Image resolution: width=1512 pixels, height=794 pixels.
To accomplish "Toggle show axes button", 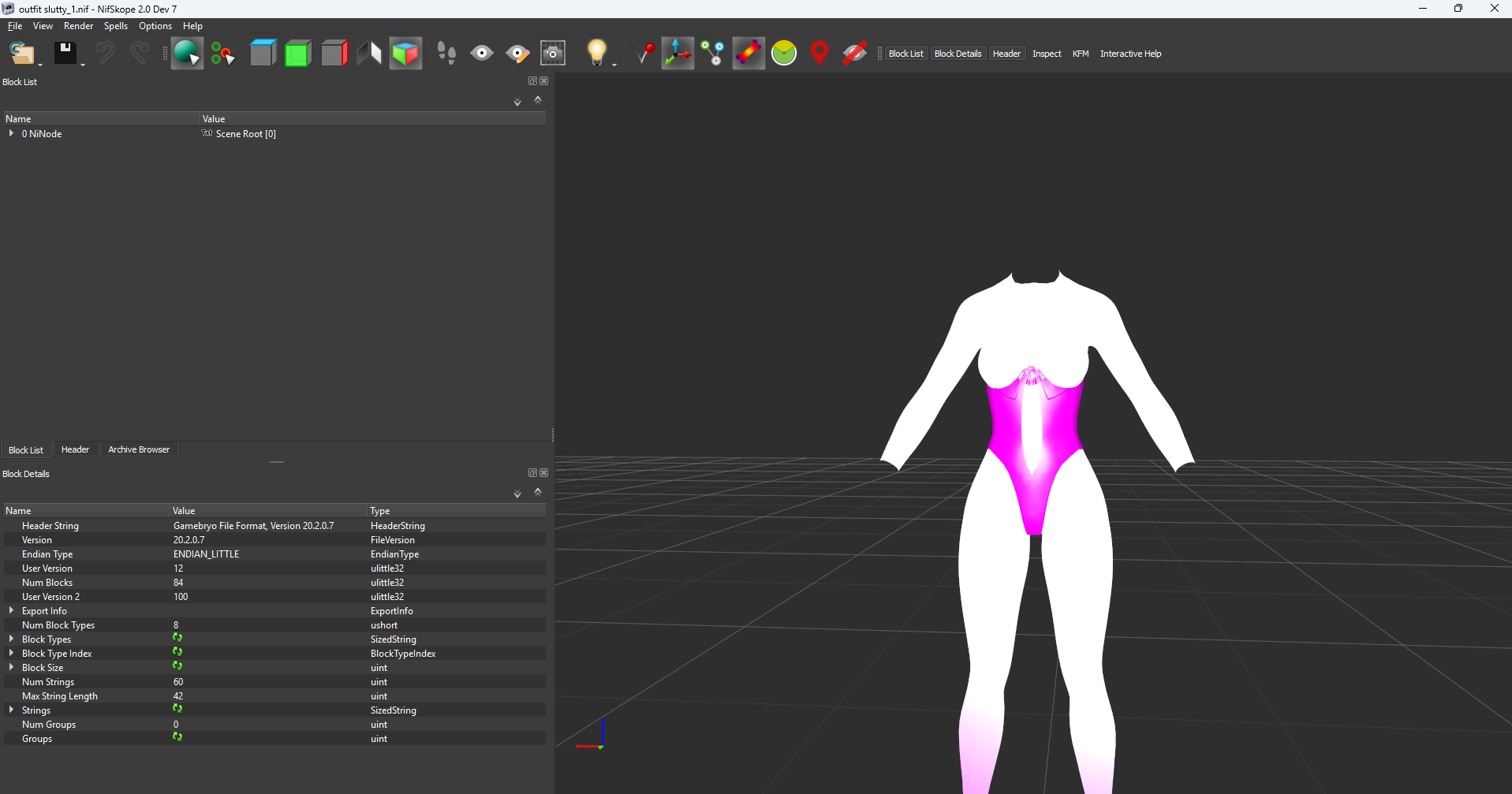I will (678, 54).
